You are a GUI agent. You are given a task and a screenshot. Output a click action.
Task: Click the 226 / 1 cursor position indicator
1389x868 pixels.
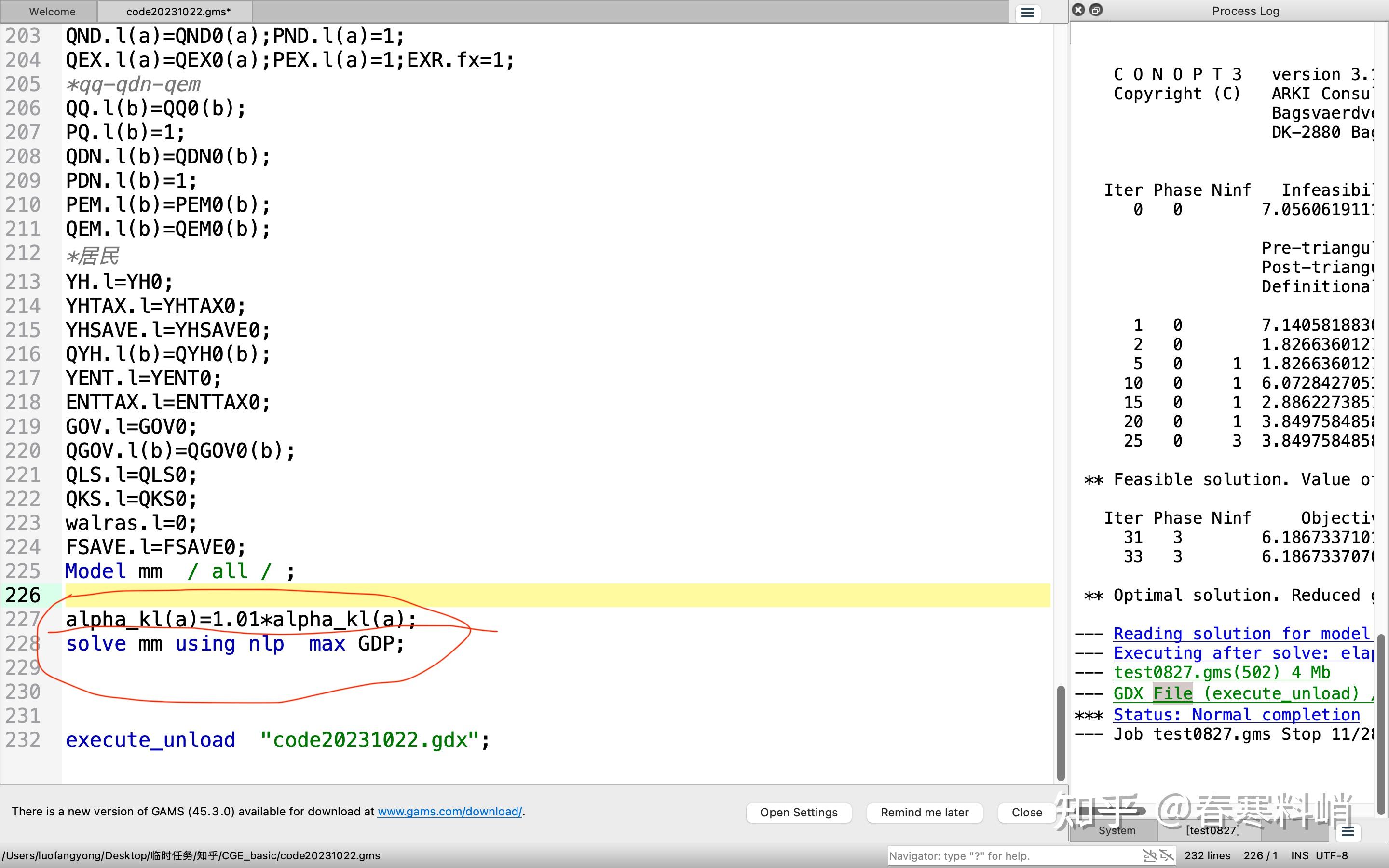1260,855
